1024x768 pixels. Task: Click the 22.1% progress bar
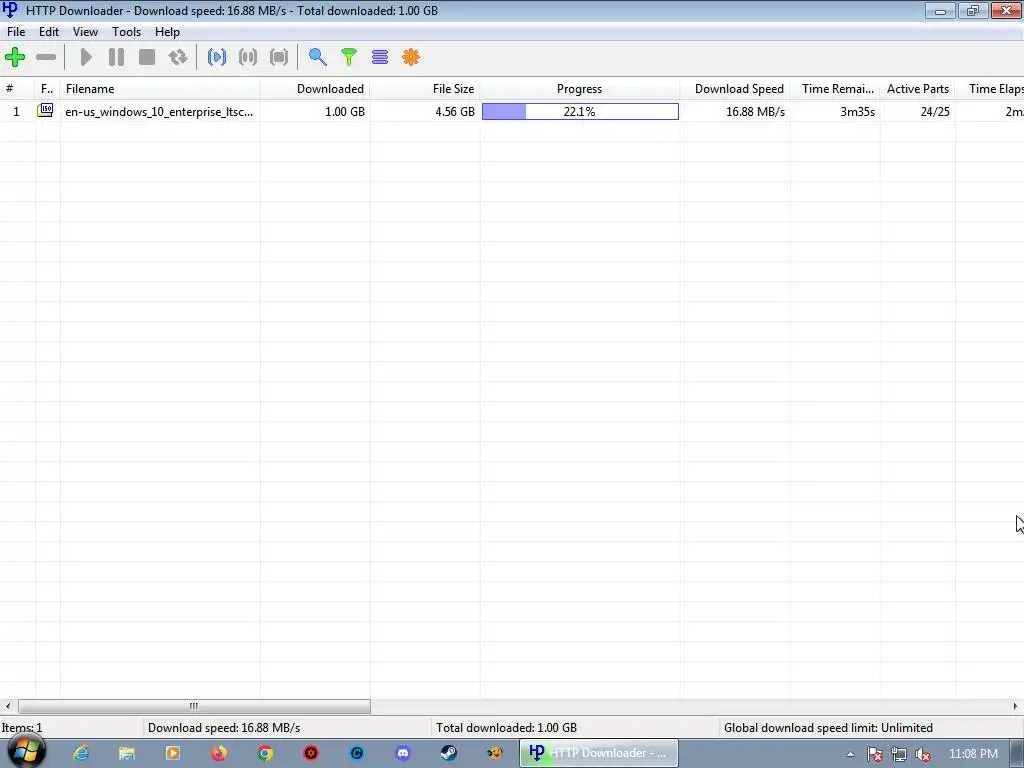click(x=580, y=112)
